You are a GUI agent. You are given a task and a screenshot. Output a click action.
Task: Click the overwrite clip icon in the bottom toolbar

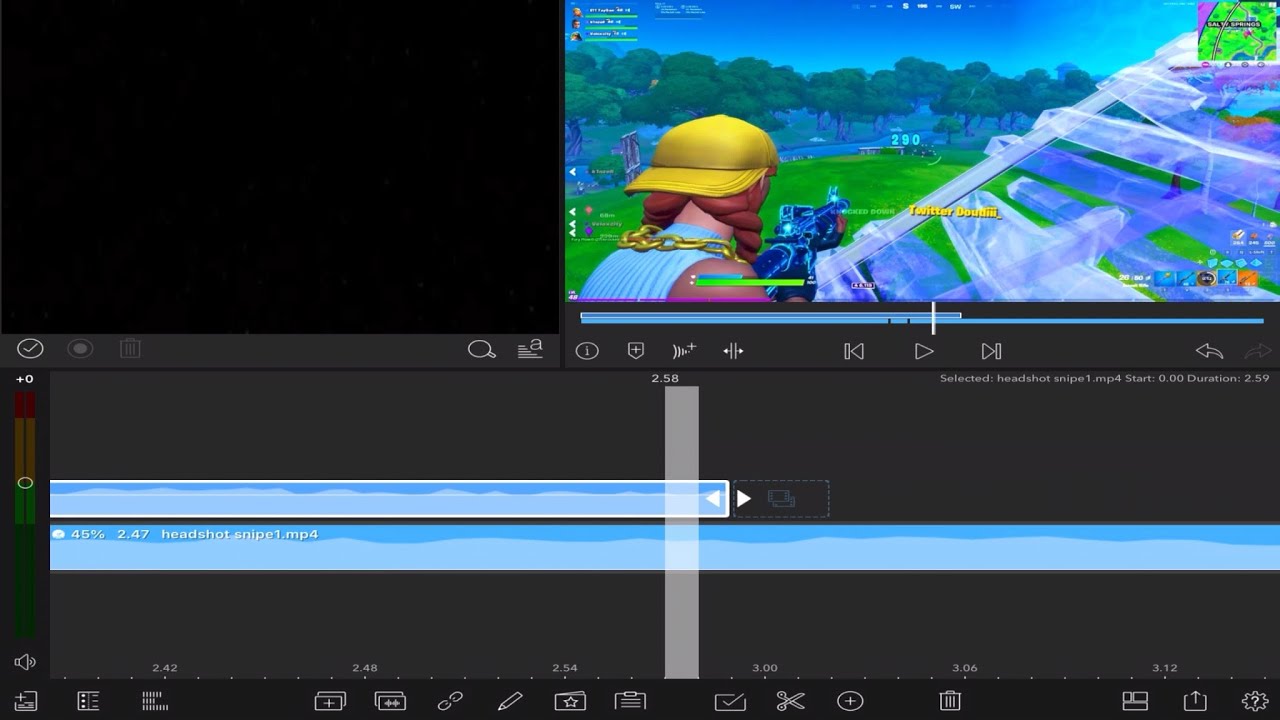coord(390,701)
